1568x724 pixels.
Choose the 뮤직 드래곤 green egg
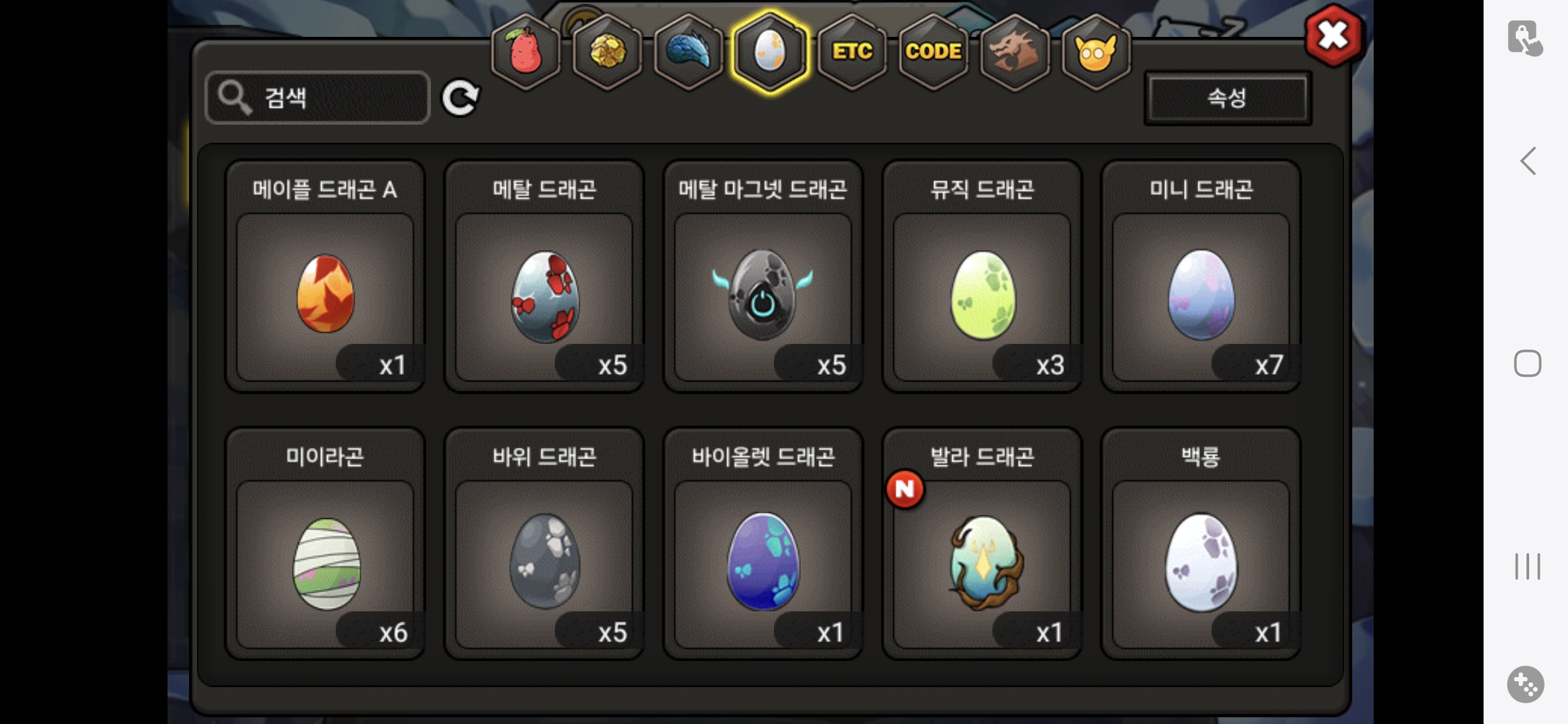pyautogui.click(x=982, y=276)
